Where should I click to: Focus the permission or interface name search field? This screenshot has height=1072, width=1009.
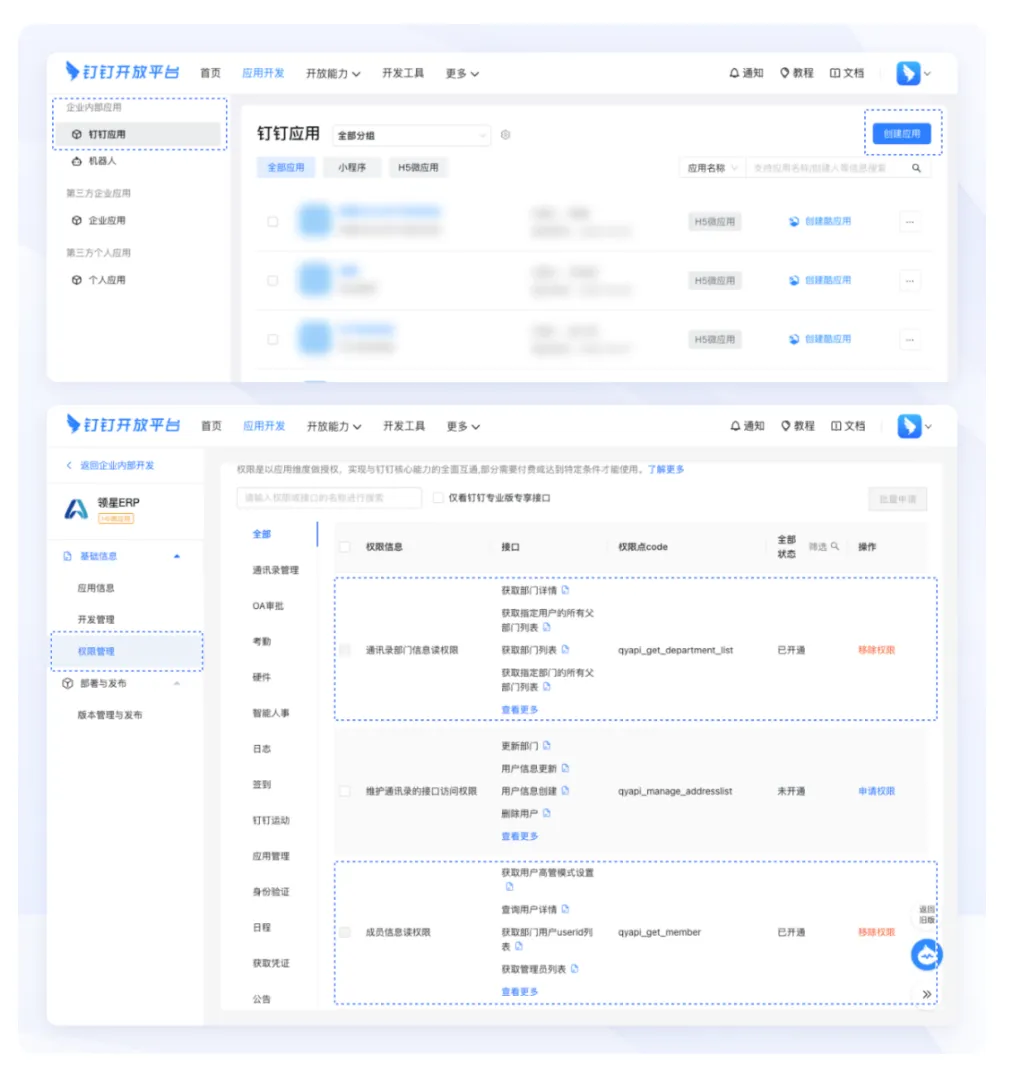tap(329, 498)
